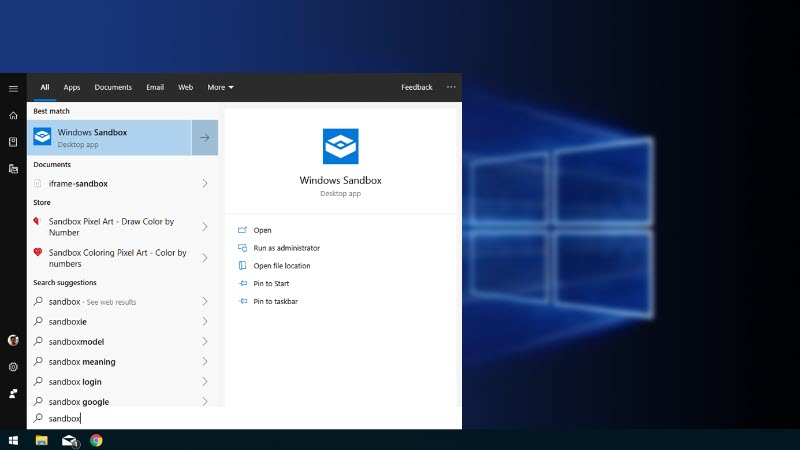Image resolution: width=800 pixels, height=450 pixels.
Task: Expand the sandbox meaning chevron
Action: 205,361
